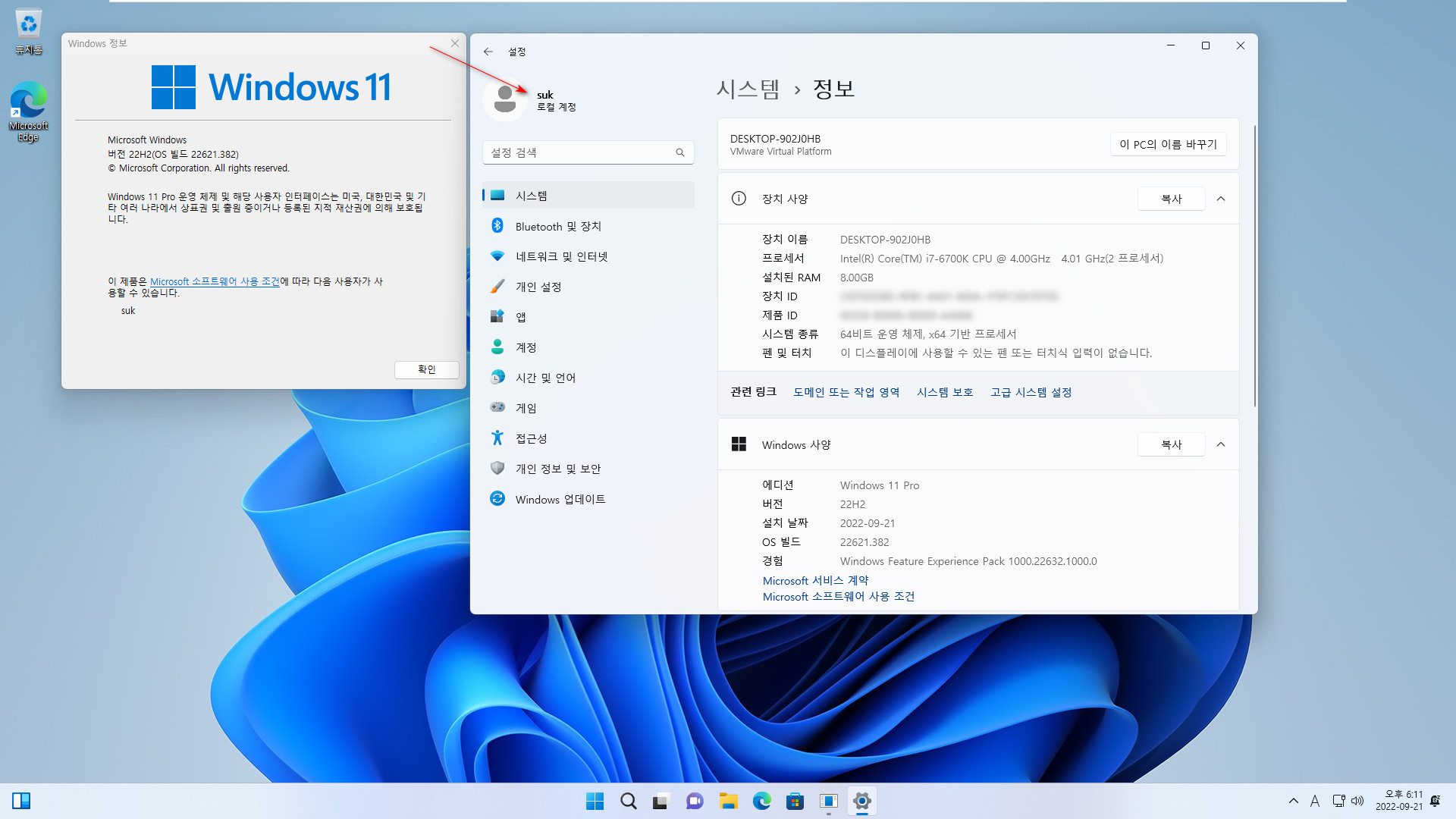Screen dimensions: 1456x819
Task: Open Microsoft Store from the taskbar
Action: point(795,801)
